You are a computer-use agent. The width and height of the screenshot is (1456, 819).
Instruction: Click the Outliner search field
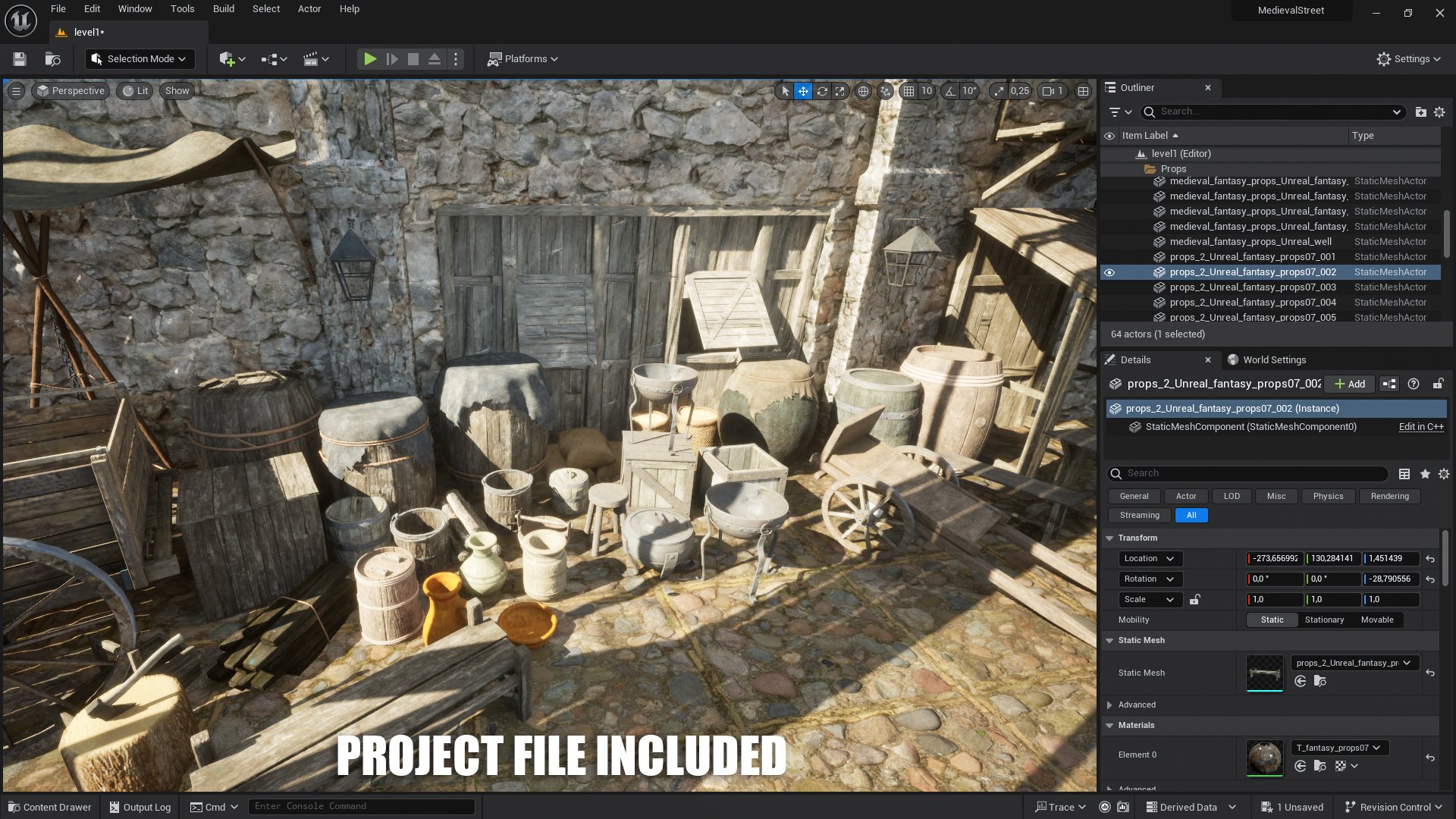1274,112
